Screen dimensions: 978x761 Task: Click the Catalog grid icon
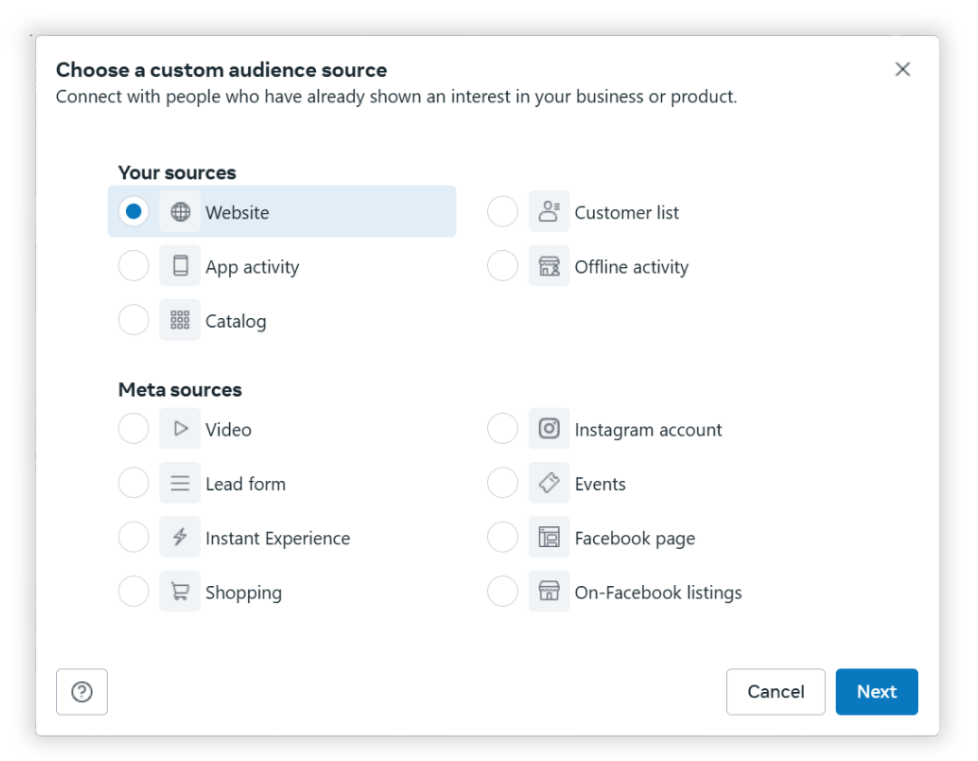pos(180,320)
